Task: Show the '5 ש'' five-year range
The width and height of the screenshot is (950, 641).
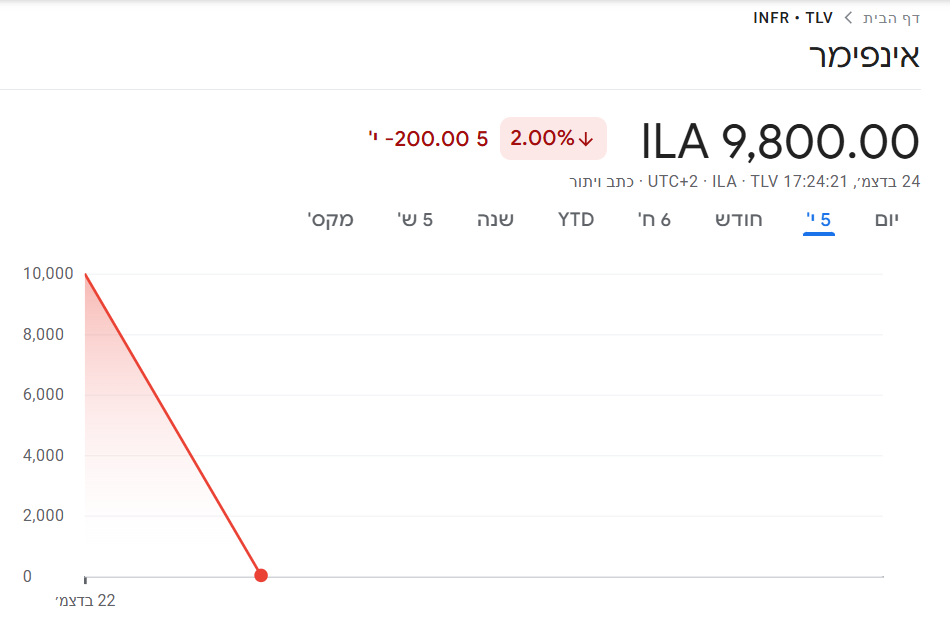Action: click(415, 219)
